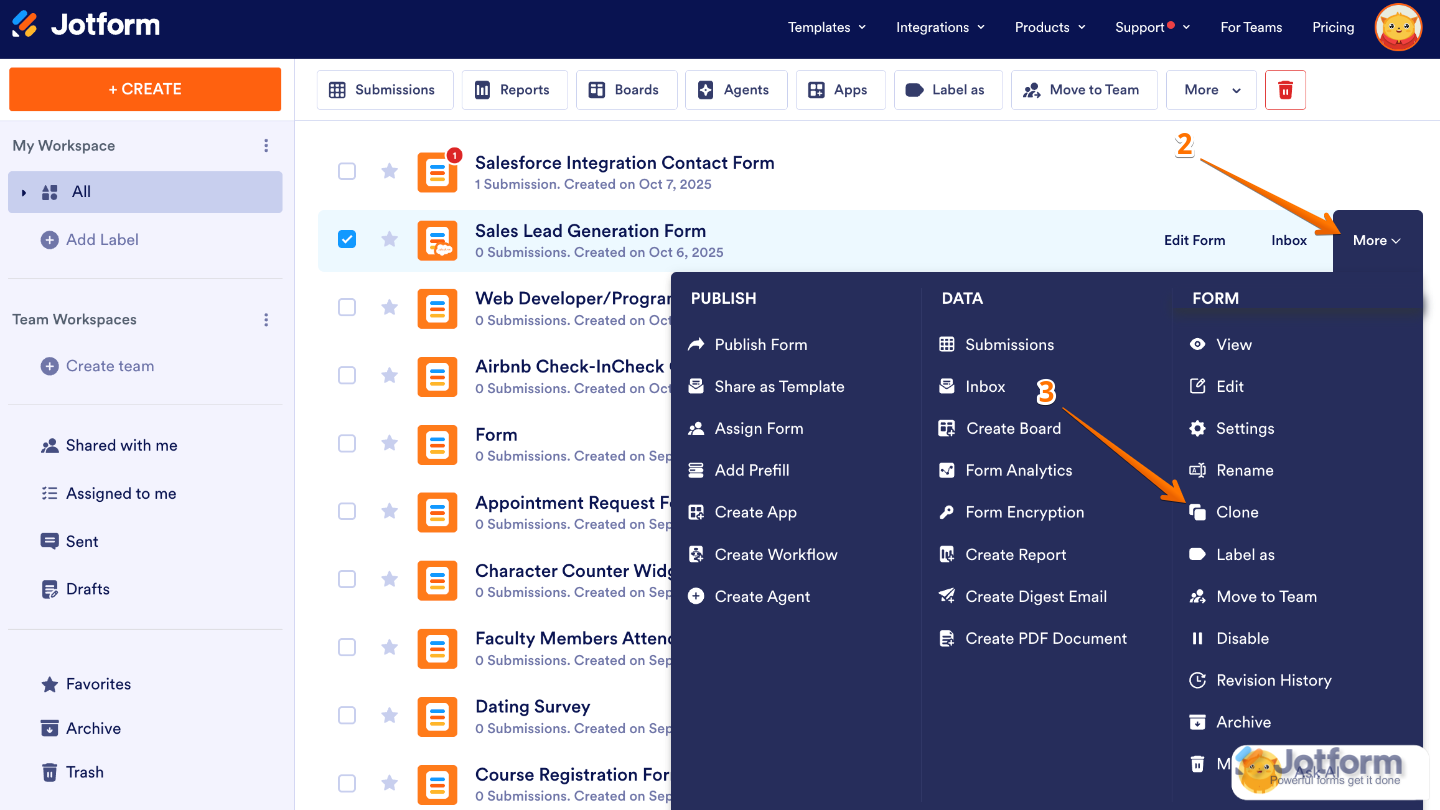1440x810 pixels.
Task: Expand the Products menu in the header
Action: tap(1049, 27)
